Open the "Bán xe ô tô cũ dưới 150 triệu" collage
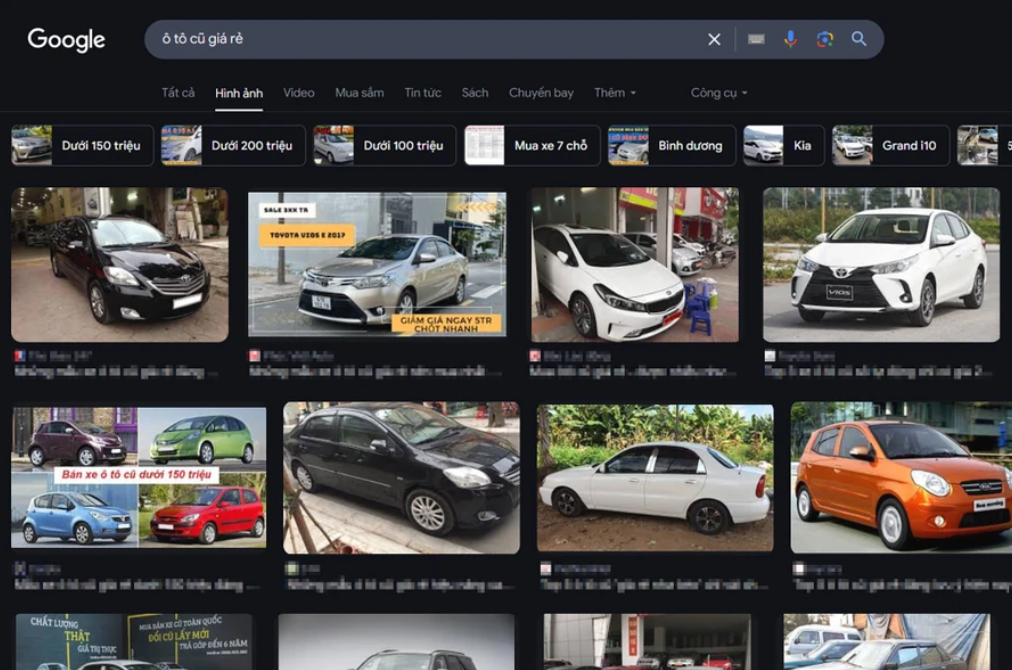Screen dimensions: 1012x670 (139, 477)
